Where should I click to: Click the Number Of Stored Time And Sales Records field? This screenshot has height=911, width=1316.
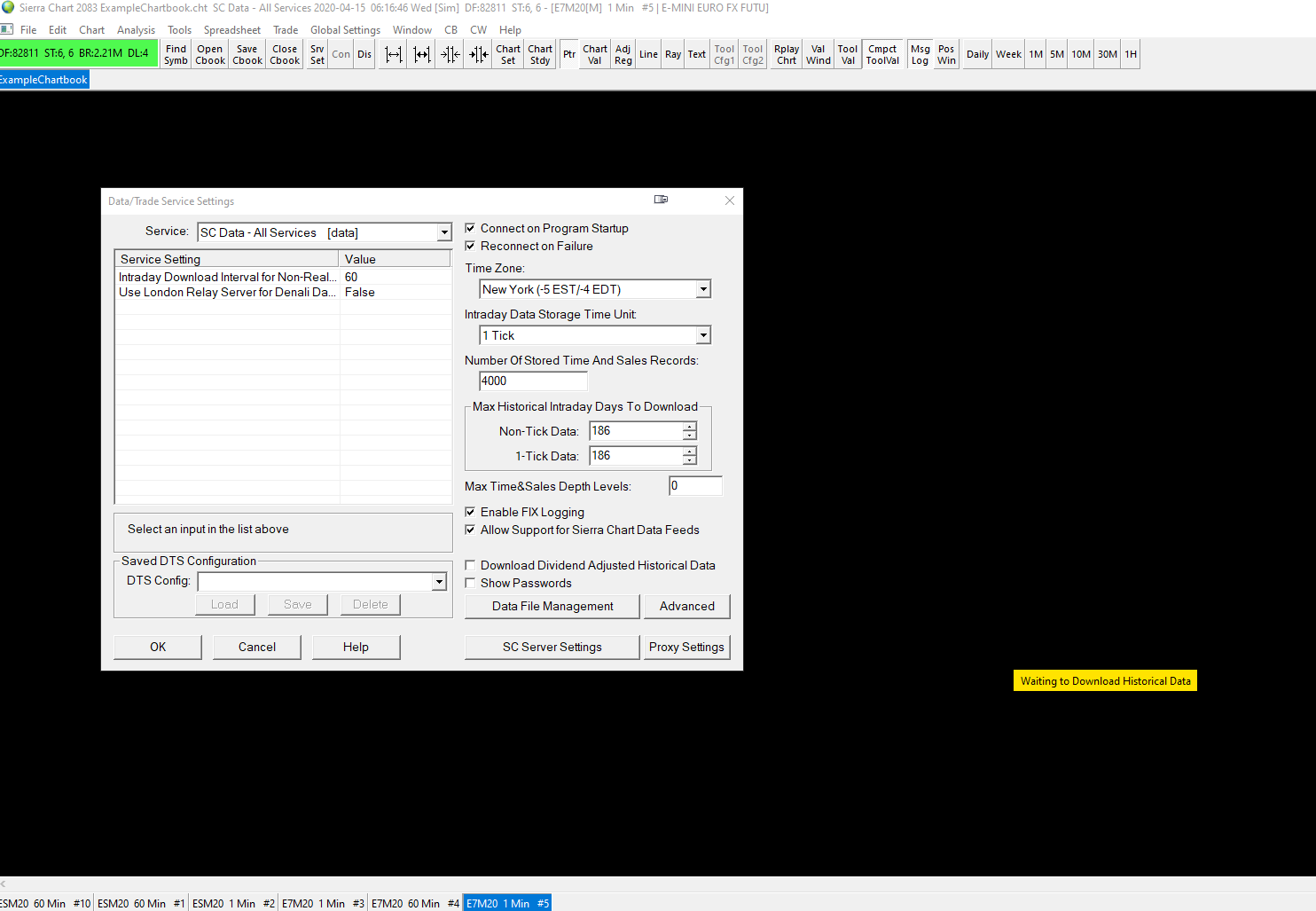pos(533,381)
